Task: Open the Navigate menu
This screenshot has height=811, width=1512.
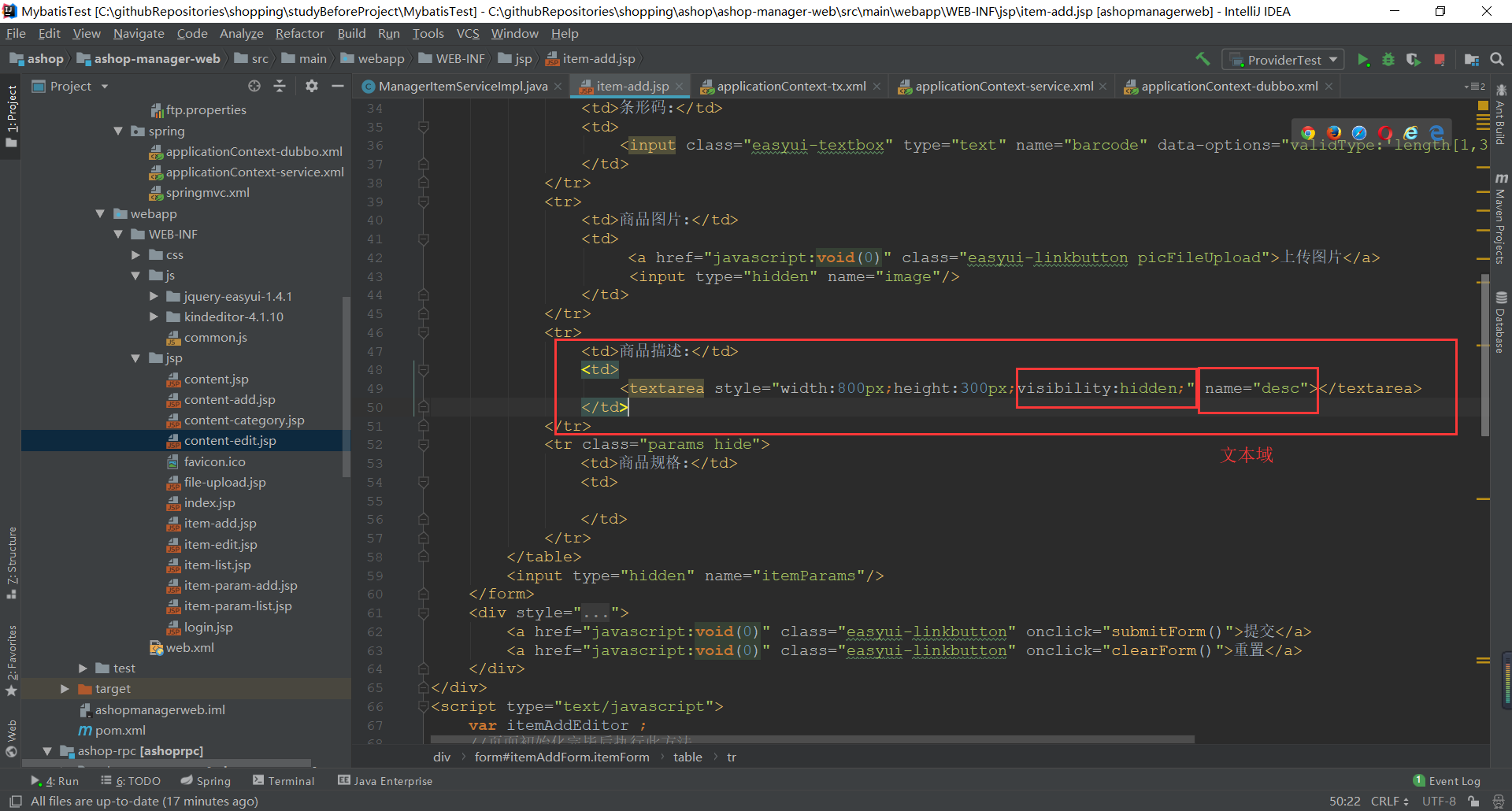Action: 139,34
